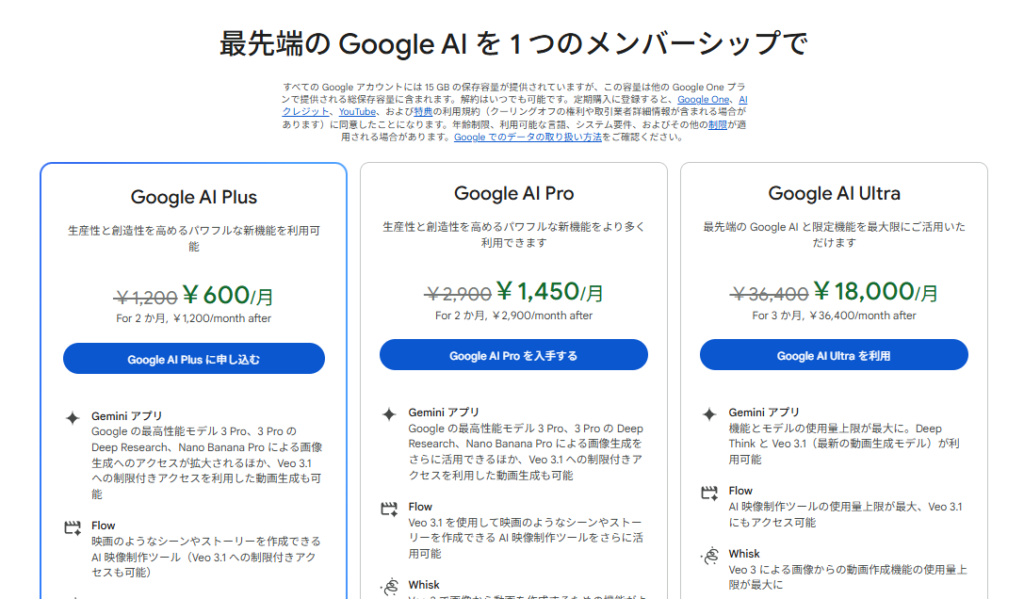Click the Google AI Ultra を利用 button
This screenshot has height=599, width=1024.
(x=833, y=354)
